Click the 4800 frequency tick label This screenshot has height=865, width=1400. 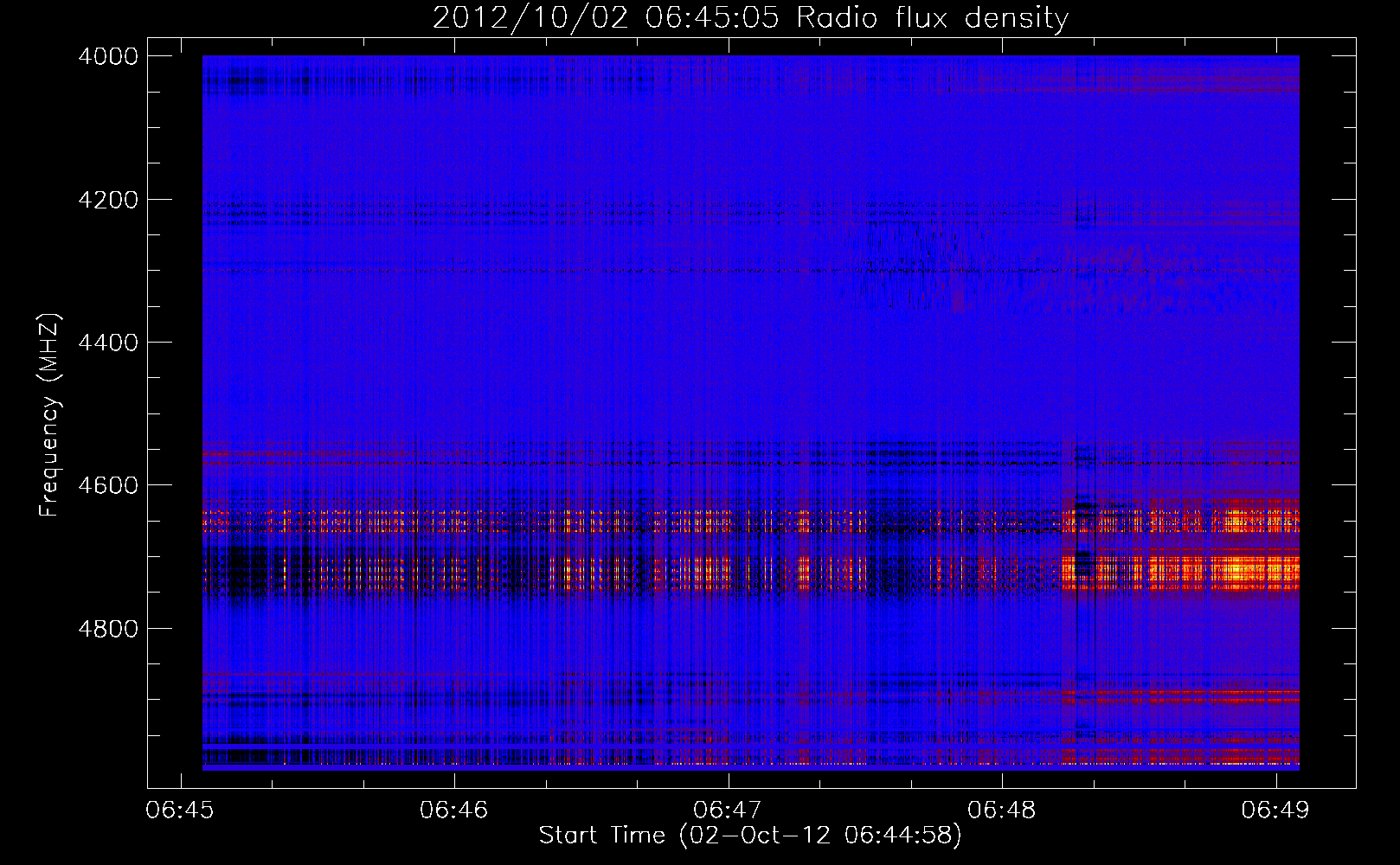point(108,629)
